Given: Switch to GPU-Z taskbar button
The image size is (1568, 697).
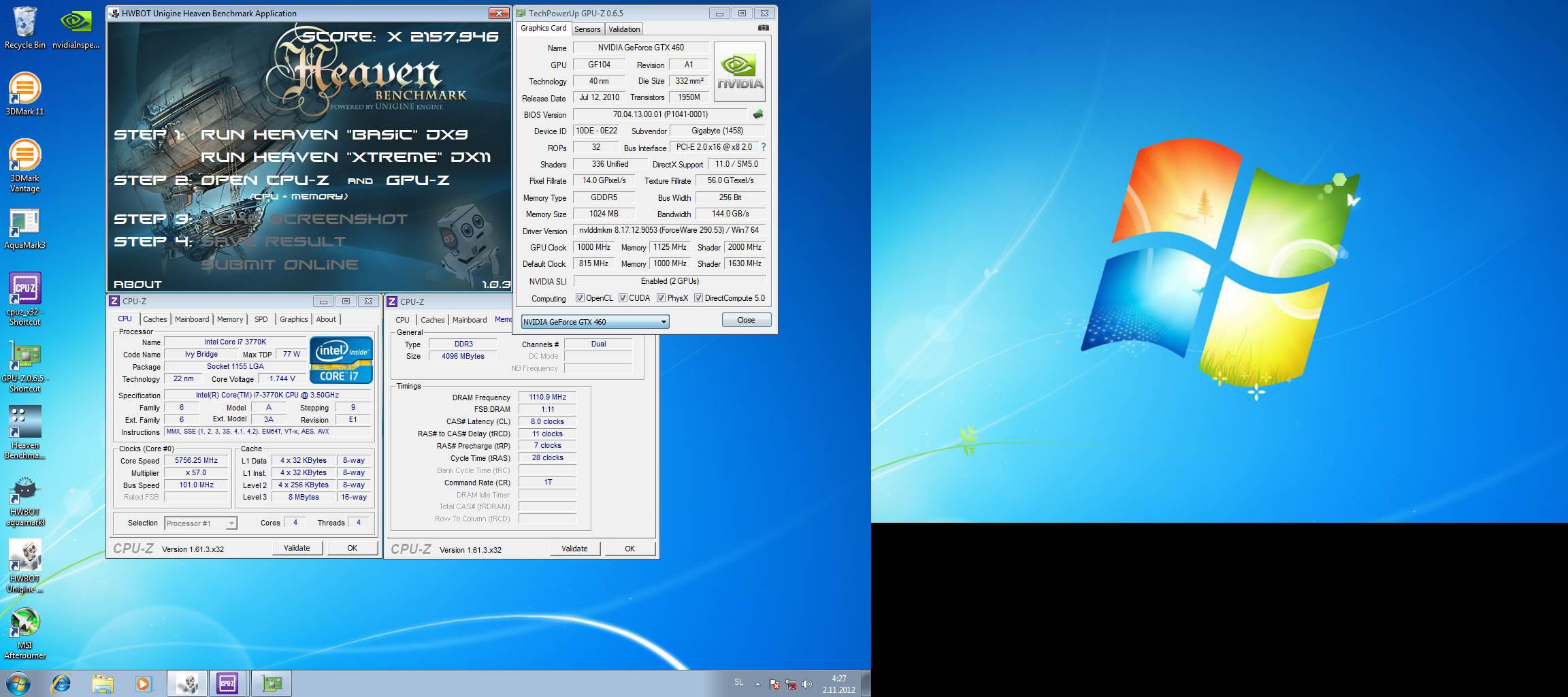Looking at the screenshot, I should tap(272, 683).
